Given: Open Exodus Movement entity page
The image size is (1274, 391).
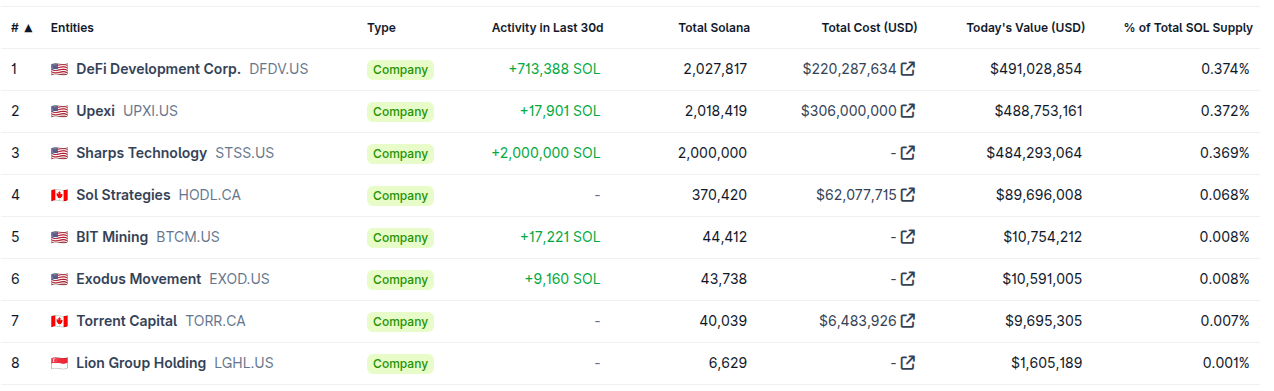Looking at the screenshot, I should (x=138, y=279).
